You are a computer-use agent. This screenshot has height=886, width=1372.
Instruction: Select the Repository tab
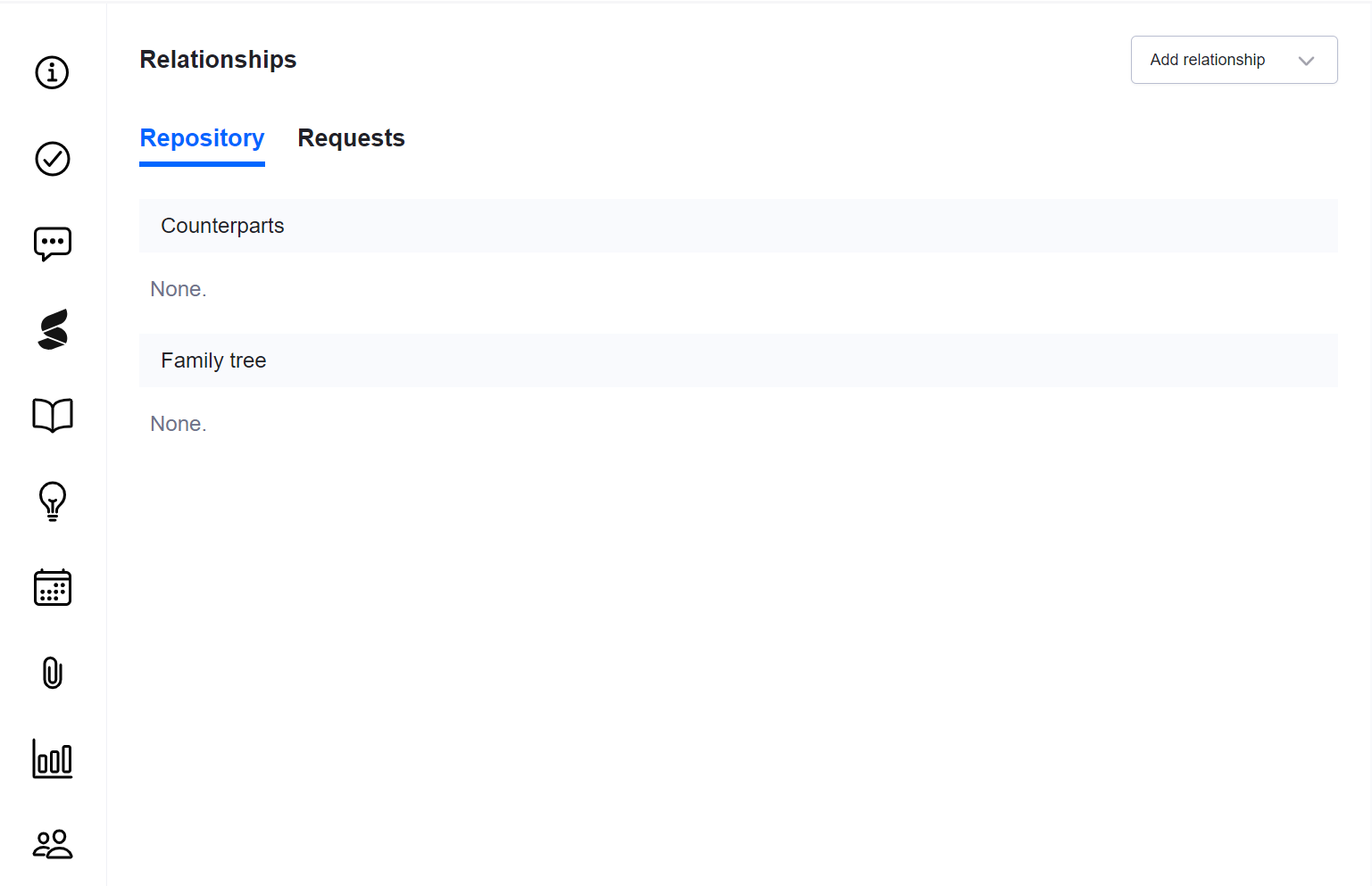click(x=202, y=138)
